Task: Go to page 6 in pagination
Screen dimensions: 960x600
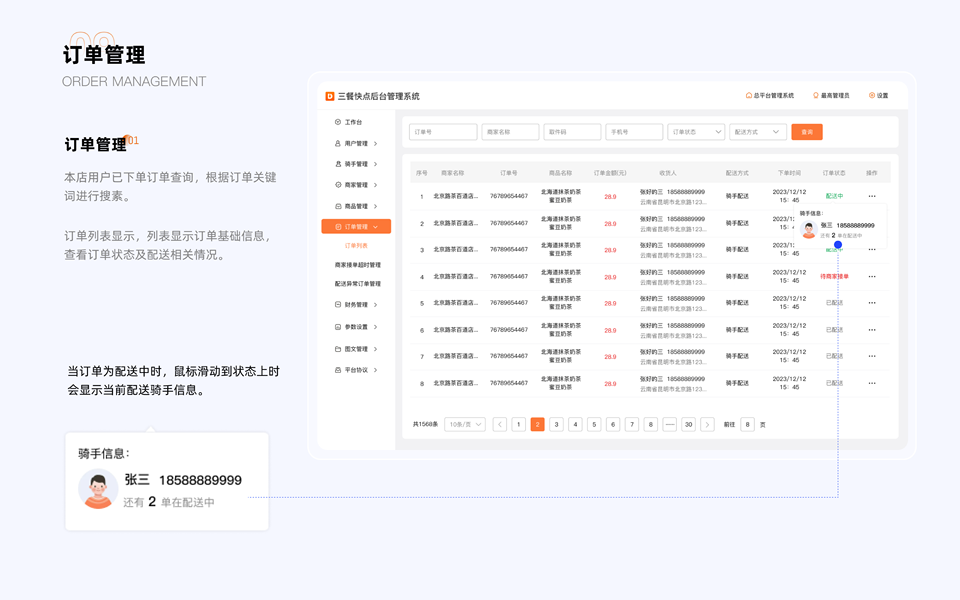Action: point(613,424)
